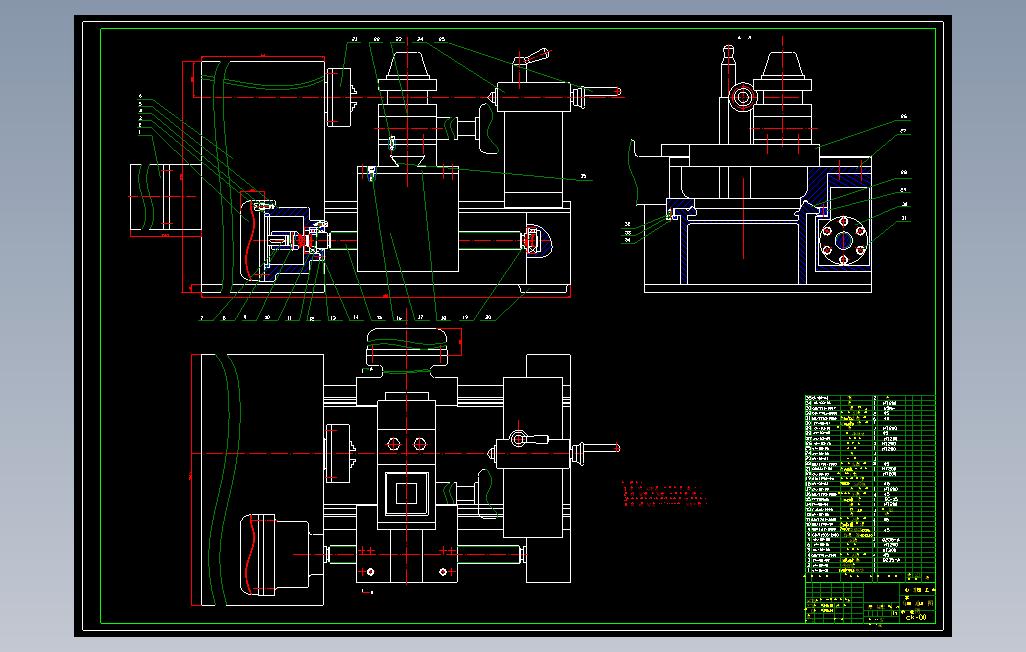Click the rectangular pulley block left of headstock
The height and width of the screenshot is (652, 1026).
pos(165,197)
